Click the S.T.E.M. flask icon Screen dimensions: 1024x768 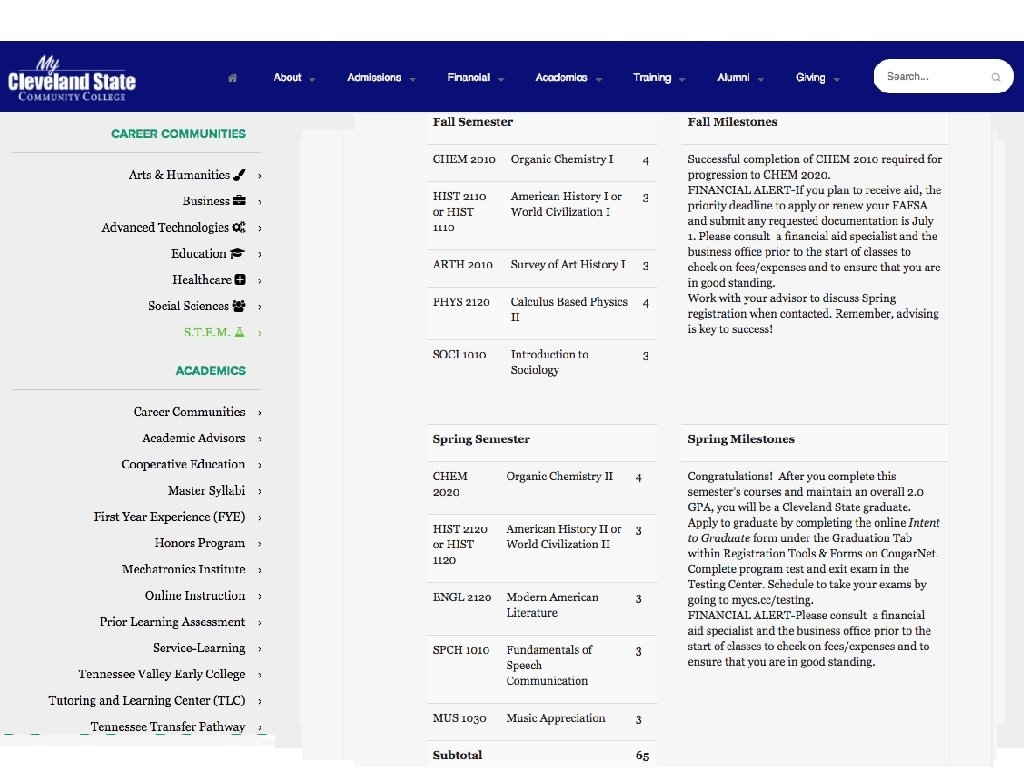point(240,332)
